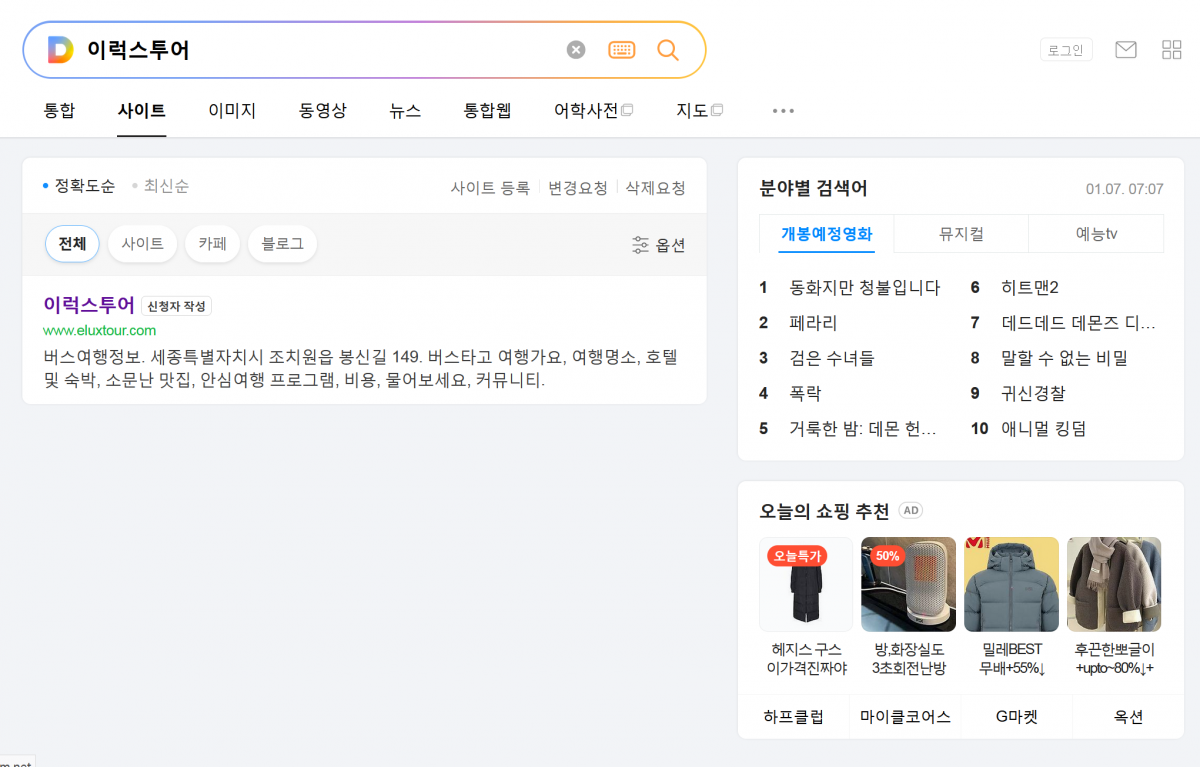This screenshot has width=1200, height=767.
Task: Select the 통합 search tab
Action: [59, 111]
